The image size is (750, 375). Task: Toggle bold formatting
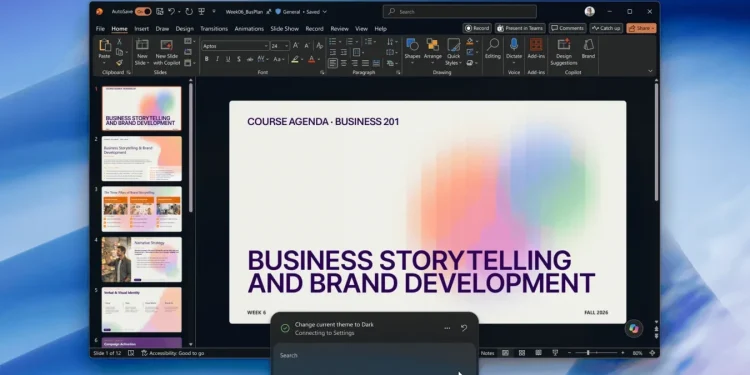tap(207, 59)
